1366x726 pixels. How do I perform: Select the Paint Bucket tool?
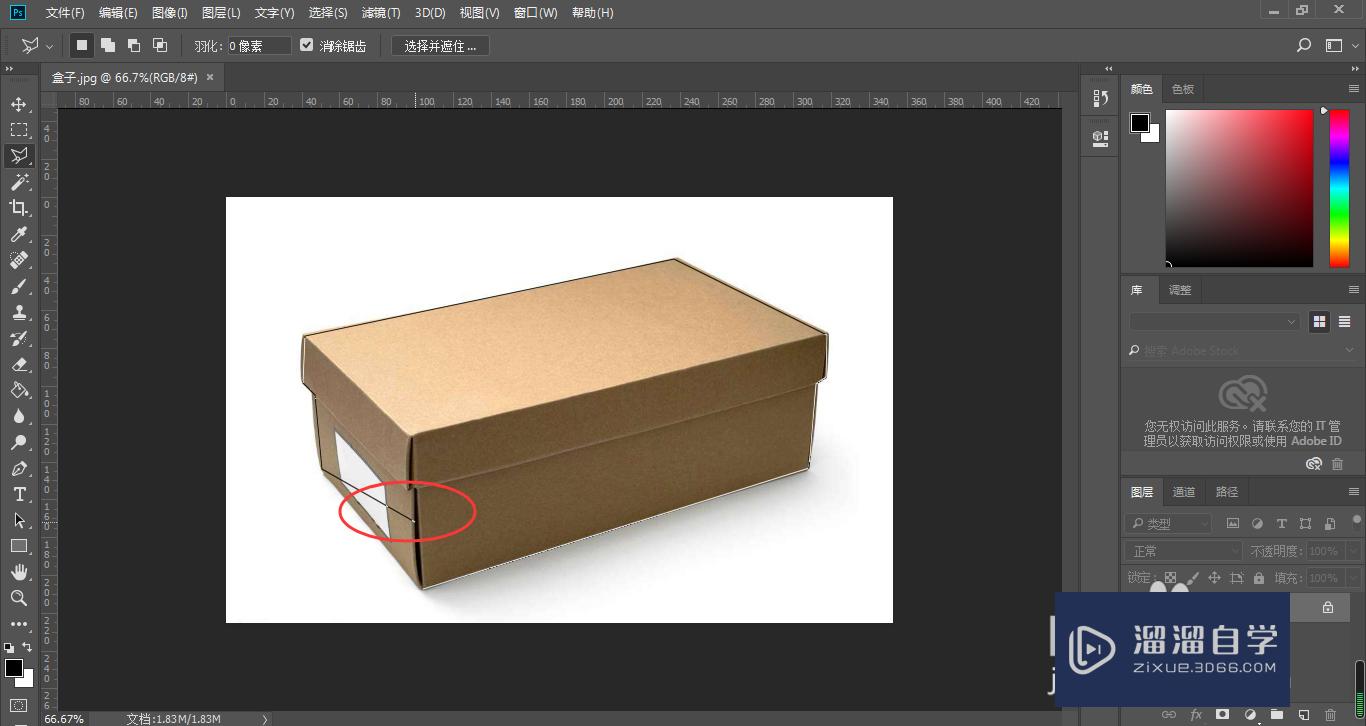(x=19, y=390)
